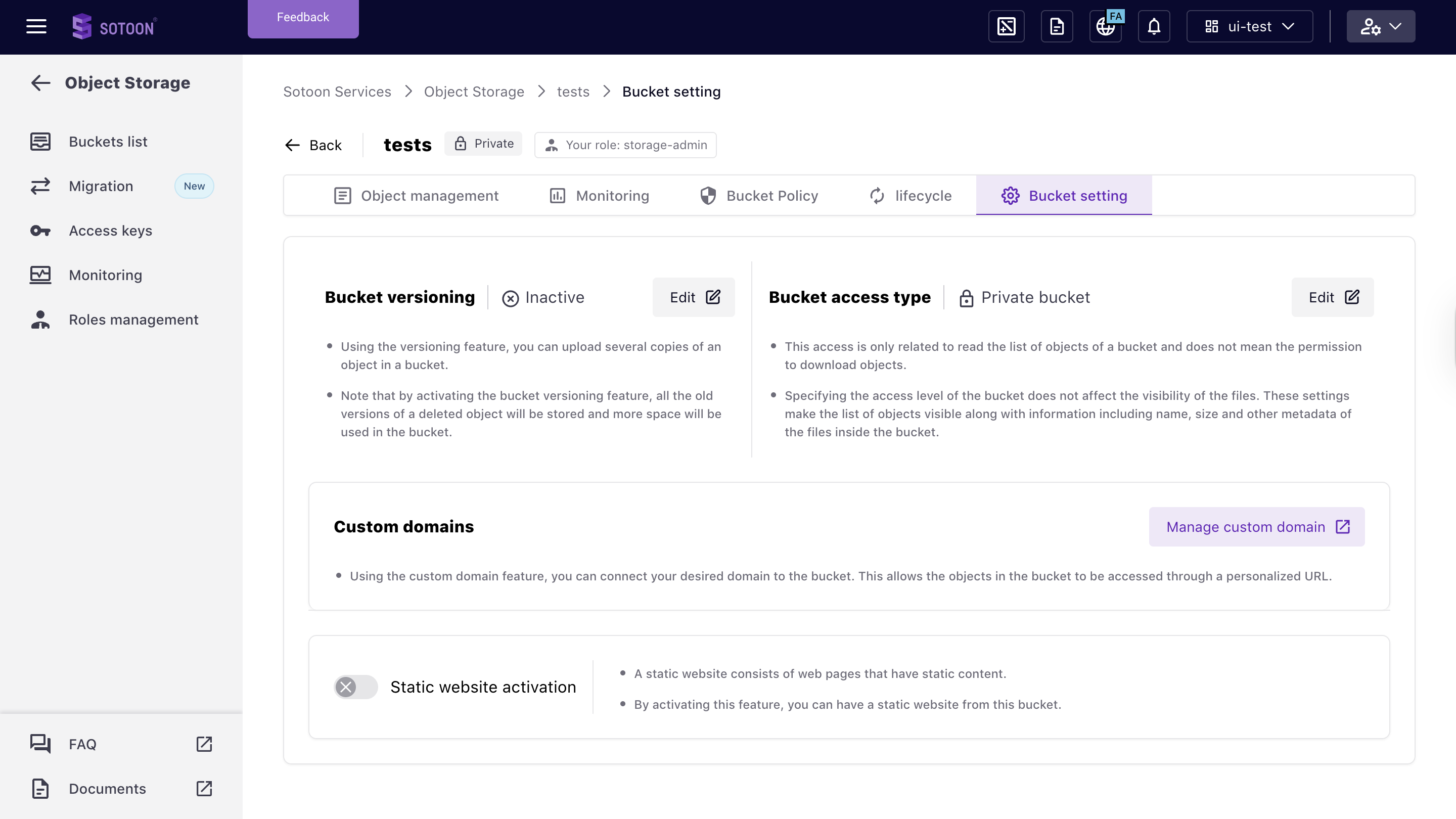Click Your role: storage-admin badge
1456x819 pixels.
pos(625,145)
